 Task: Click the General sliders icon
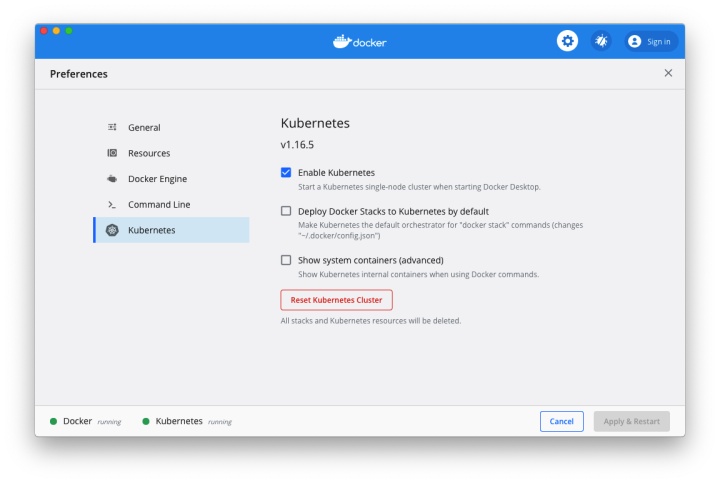[112, 127]
